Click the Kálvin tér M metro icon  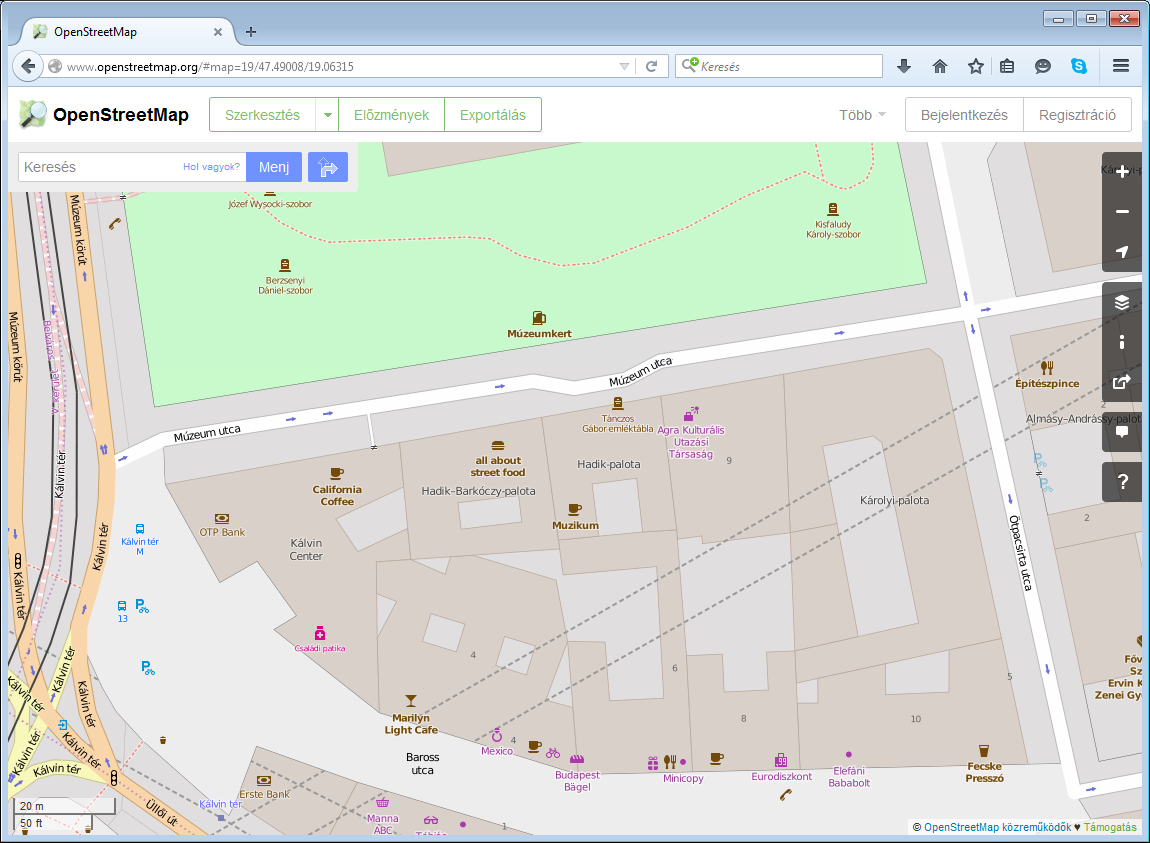(x=139, y=529)
